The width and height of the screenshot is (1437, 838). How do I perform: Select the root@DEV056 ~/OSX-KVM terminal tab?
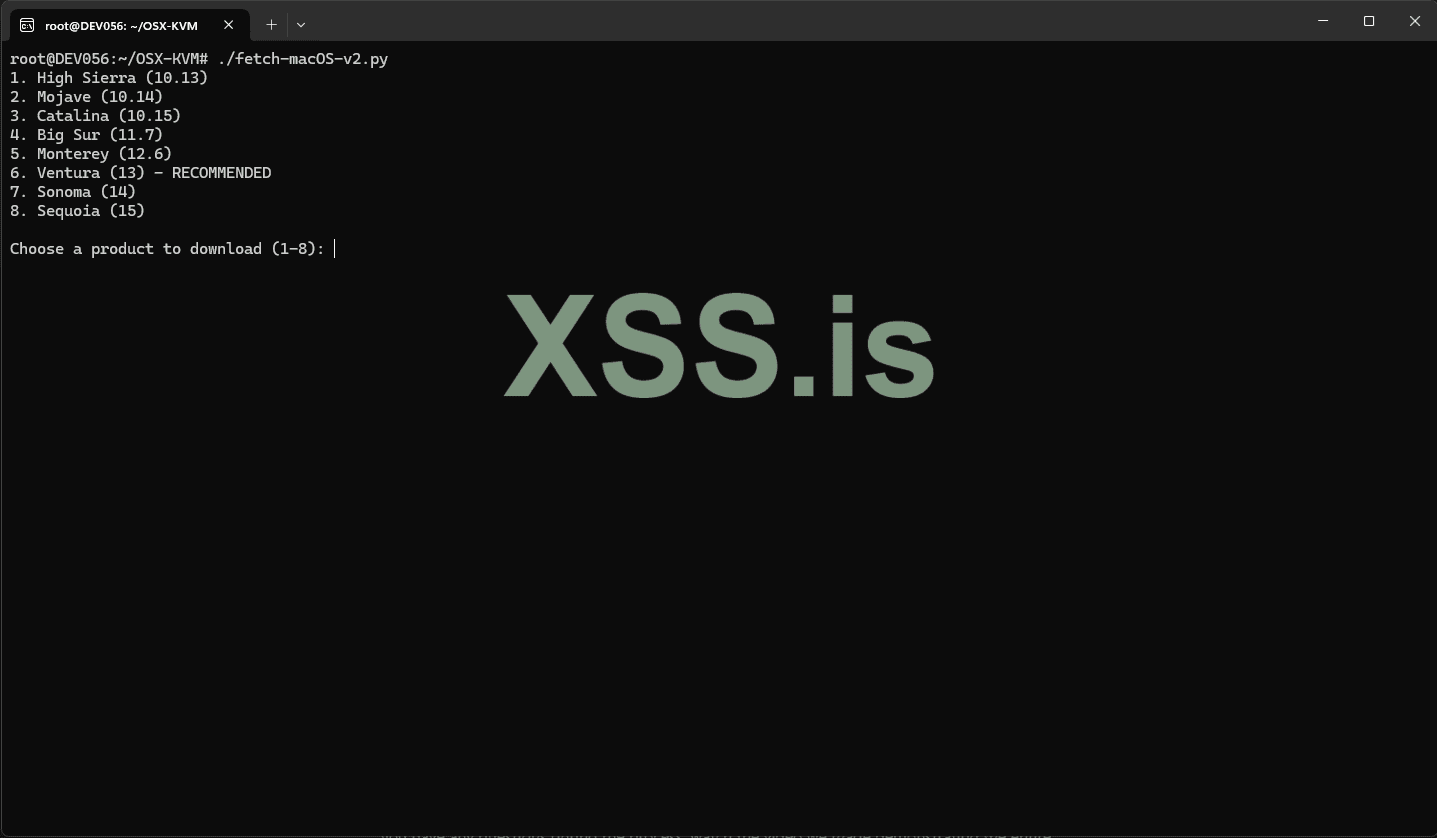tap(128, 24)
